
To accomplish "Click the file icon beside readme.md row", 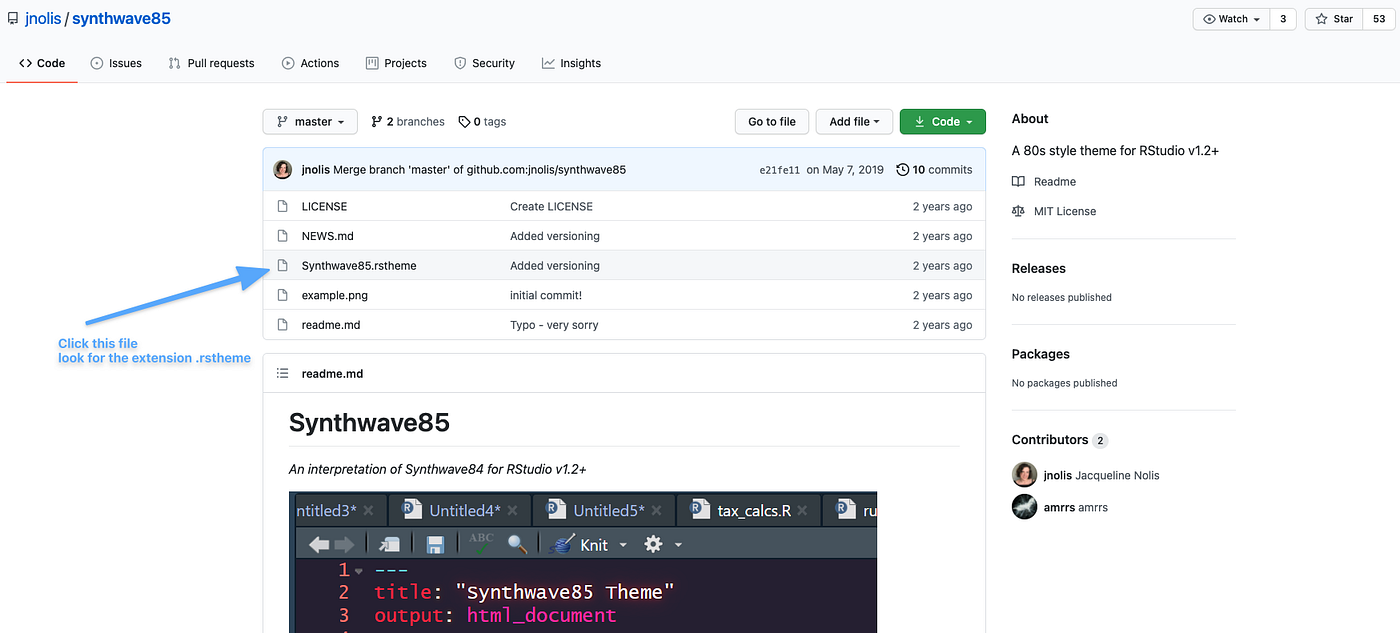I will click(282, 325).
